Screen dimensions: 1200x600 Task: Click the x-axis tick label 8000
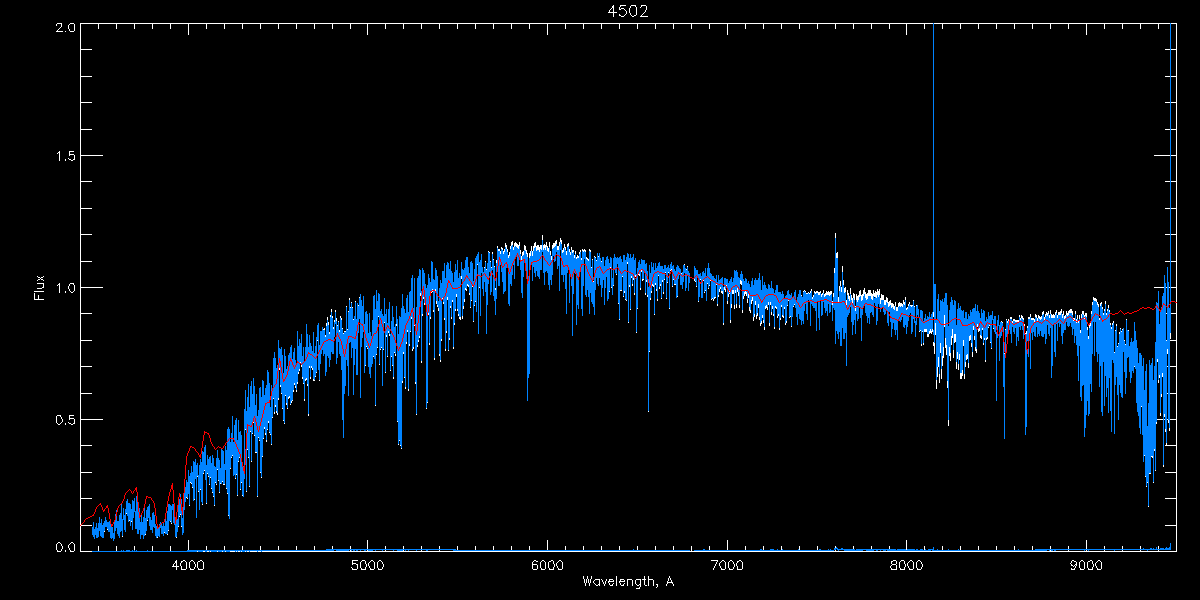pos(906,567)
